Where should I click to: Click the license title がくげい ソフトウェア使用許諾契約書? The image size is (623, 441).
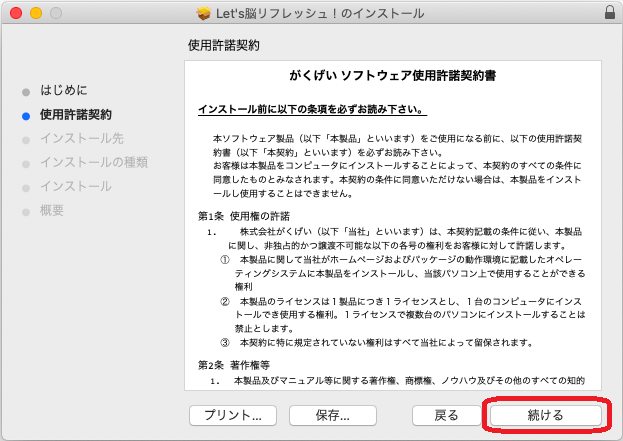(x=393, y=75)
